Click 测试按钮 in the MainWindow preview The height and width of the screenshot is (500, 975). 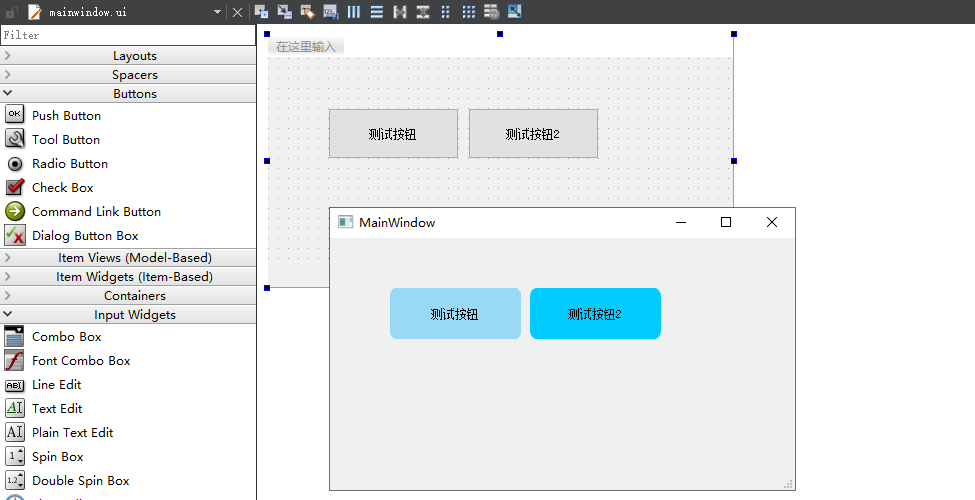click(455, 313)
